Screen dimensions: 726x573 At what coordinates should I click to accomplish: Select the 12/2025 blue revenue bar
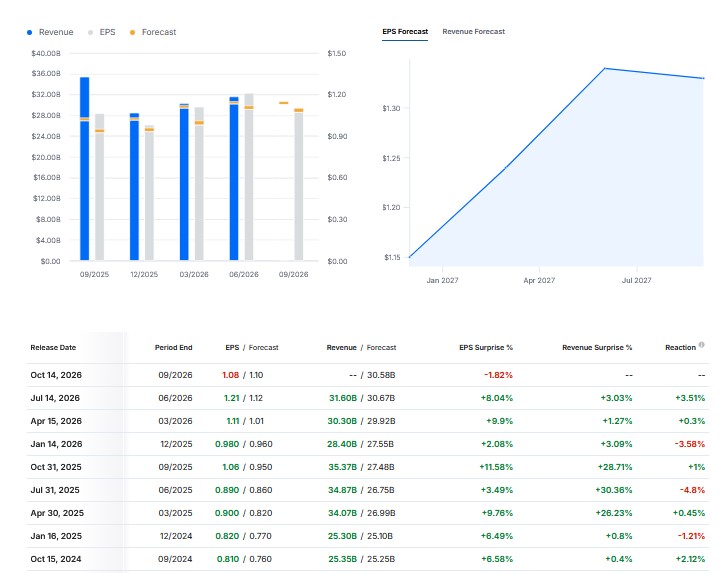click(x=134, y=187)
